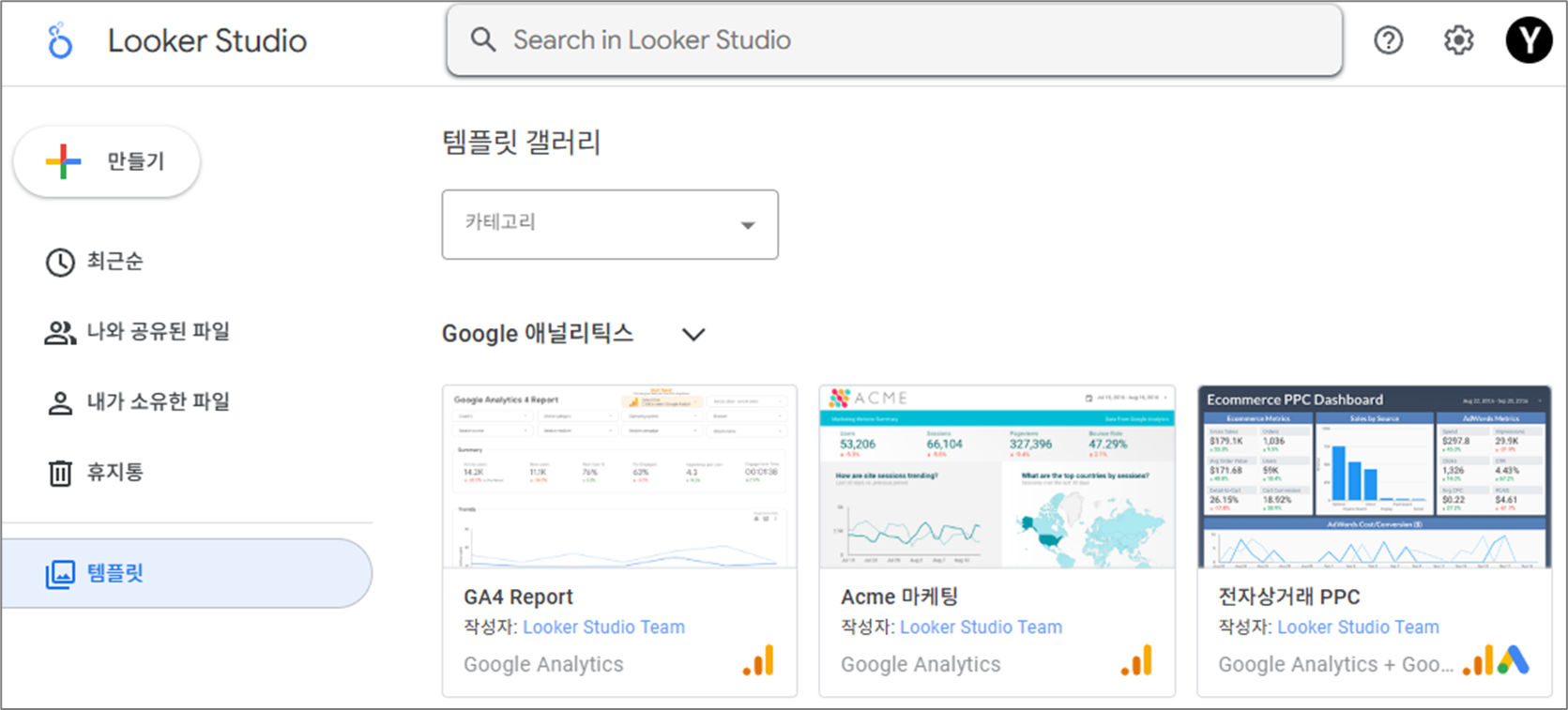Go to 최근순 in sidebar
The height and width of the screenshot is (710, 1568).
[x=115, y=262]
